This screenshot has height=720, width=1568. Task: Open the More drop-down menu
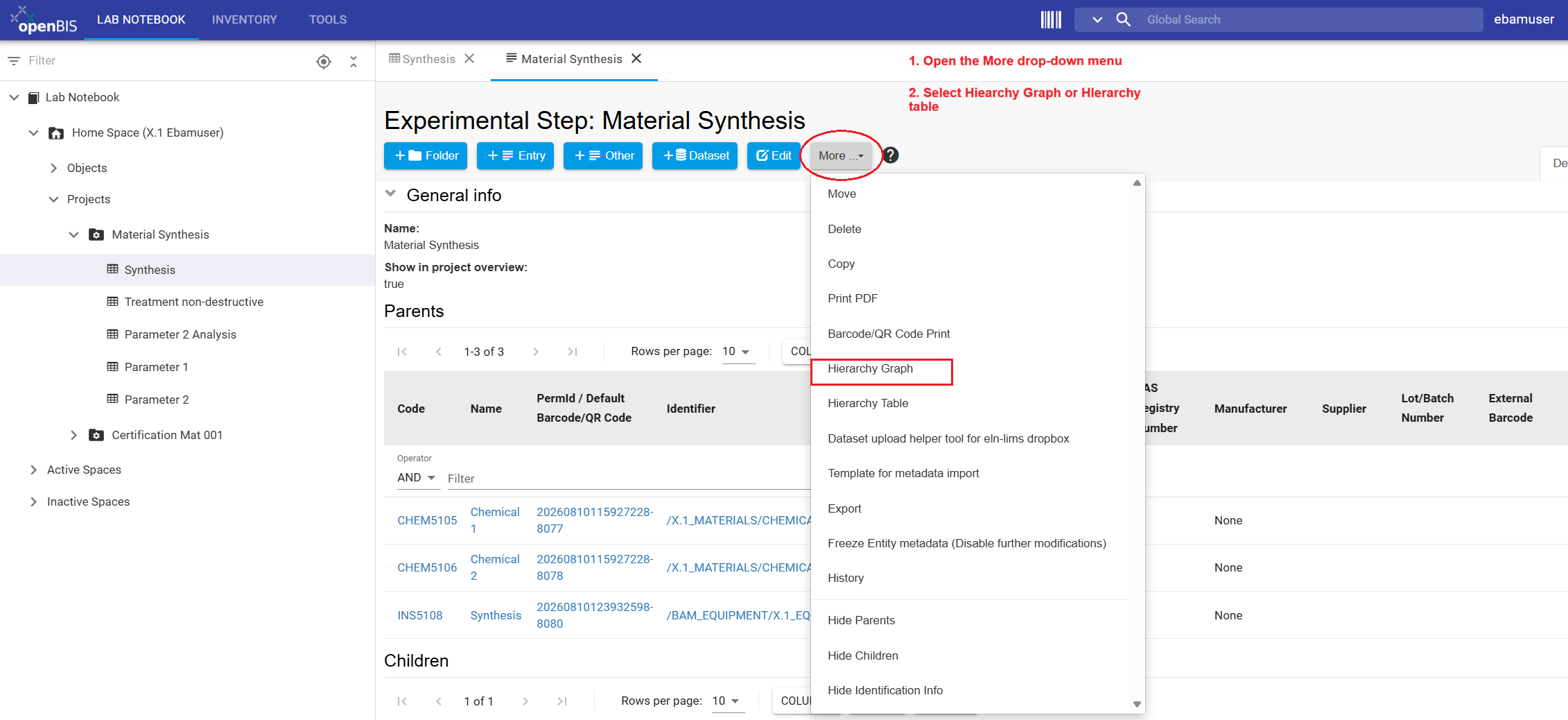point(841,155)
